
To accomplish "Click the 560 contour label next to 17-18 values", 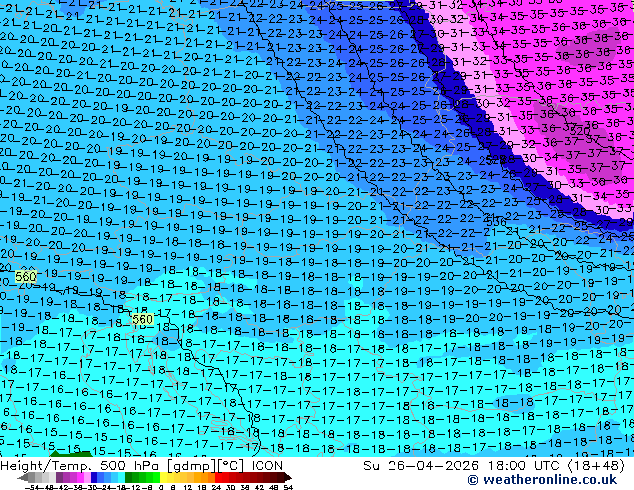I will pyautogui.click(x=143, y=319).
